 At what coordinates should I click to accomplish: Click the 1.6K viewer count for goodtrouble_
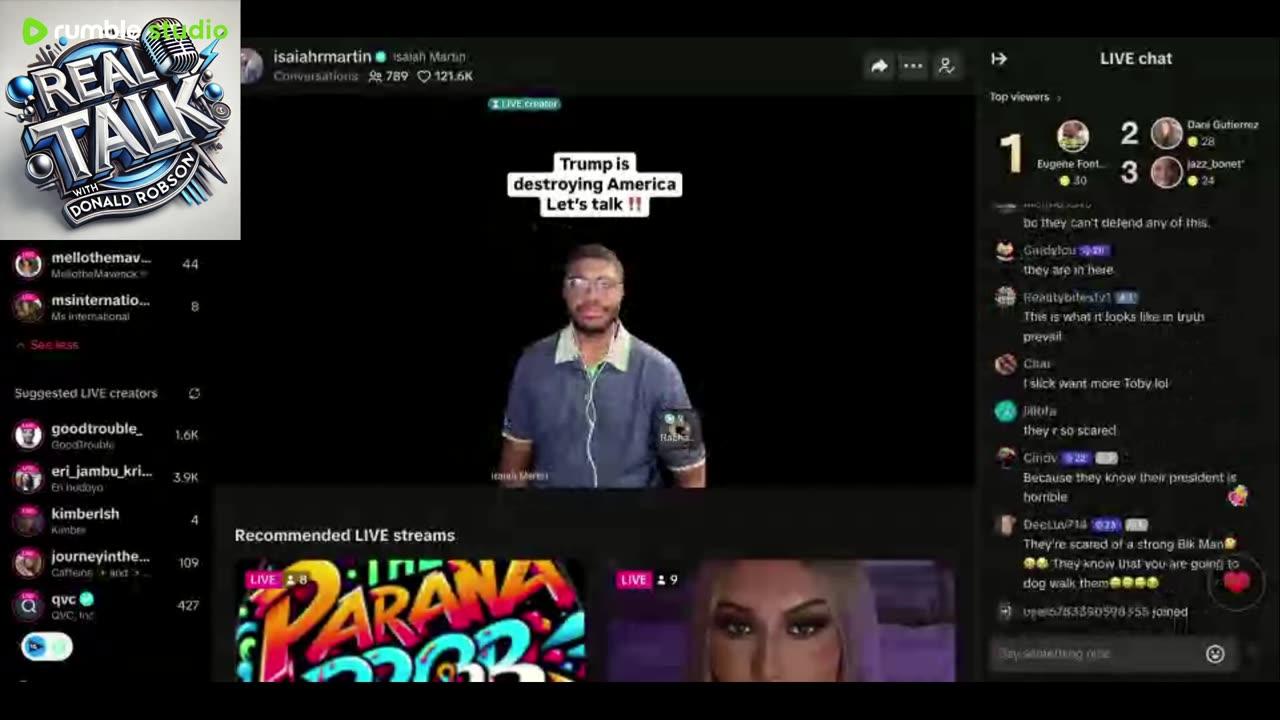[186, 435]
